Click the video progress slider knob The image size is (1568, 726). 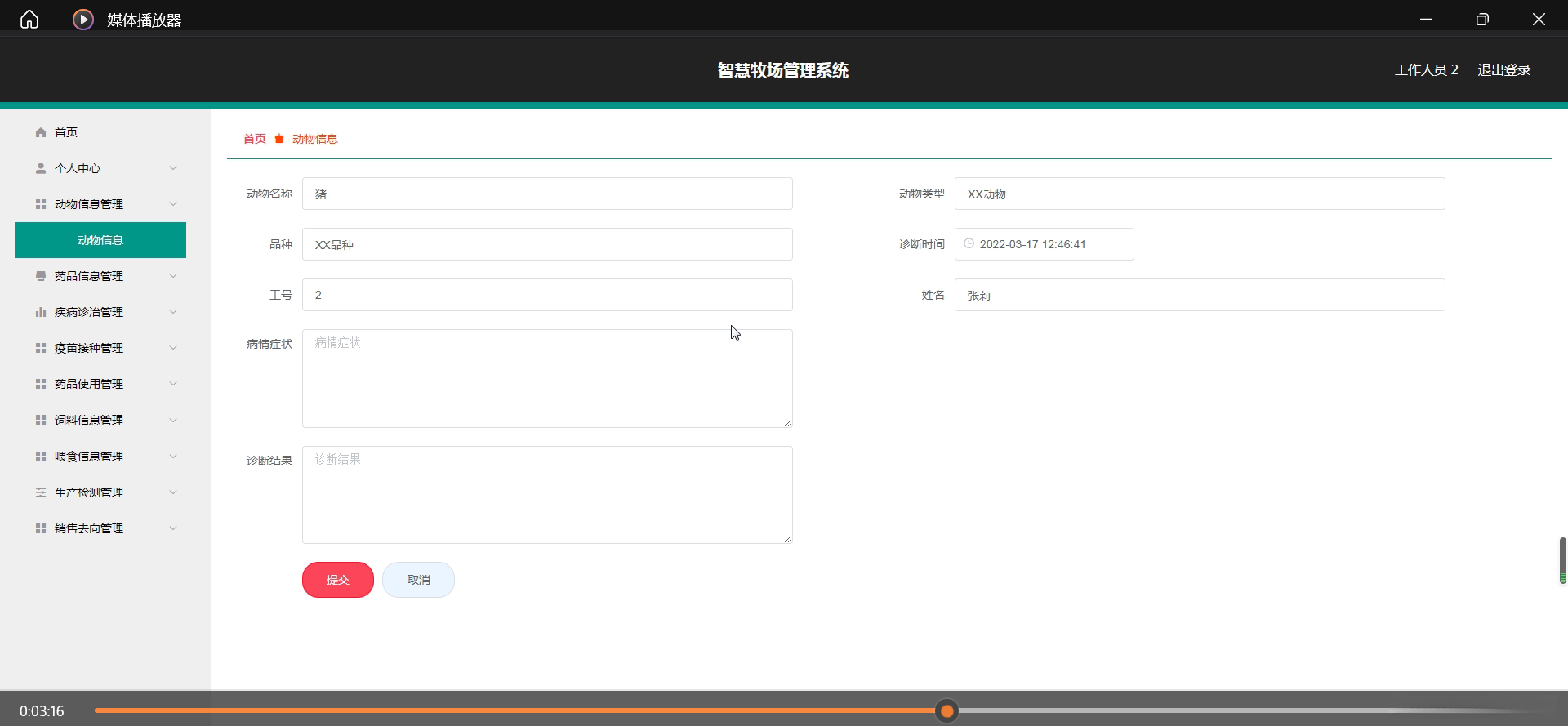click(x=947, y=711)
